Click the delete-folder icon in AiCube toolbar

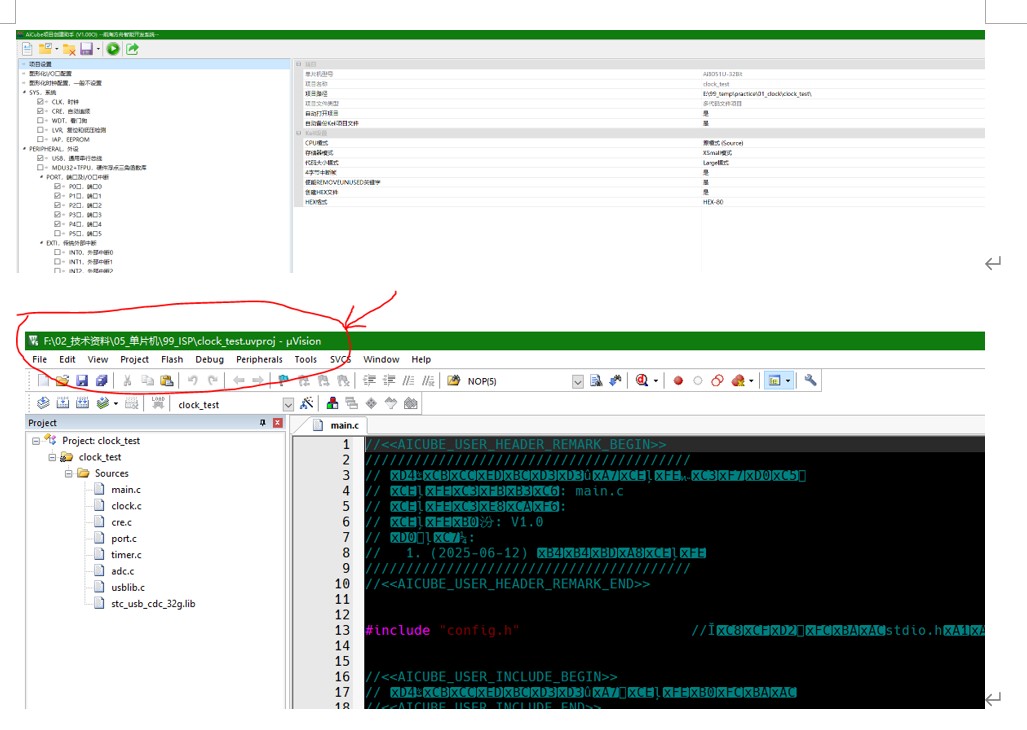69,49
